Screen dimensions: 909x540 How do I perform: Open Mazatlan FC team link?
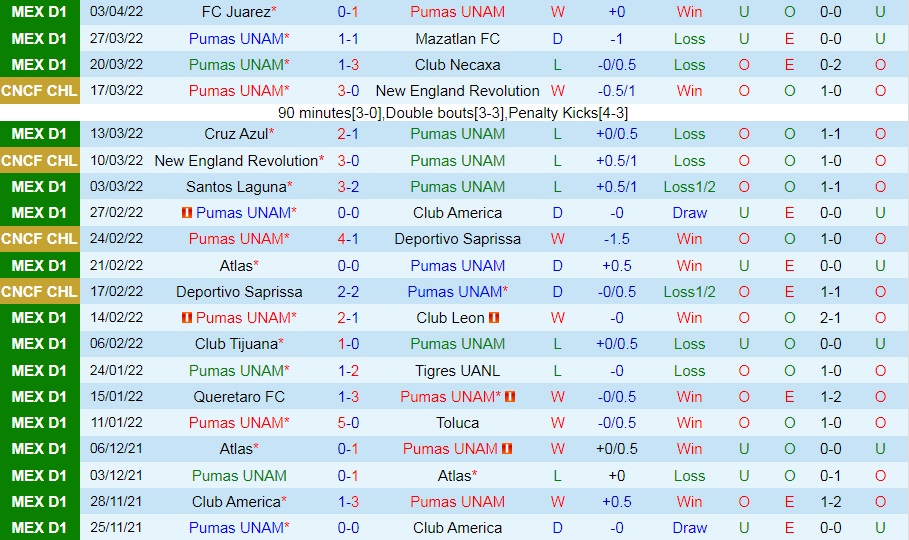tap(457, 39)
